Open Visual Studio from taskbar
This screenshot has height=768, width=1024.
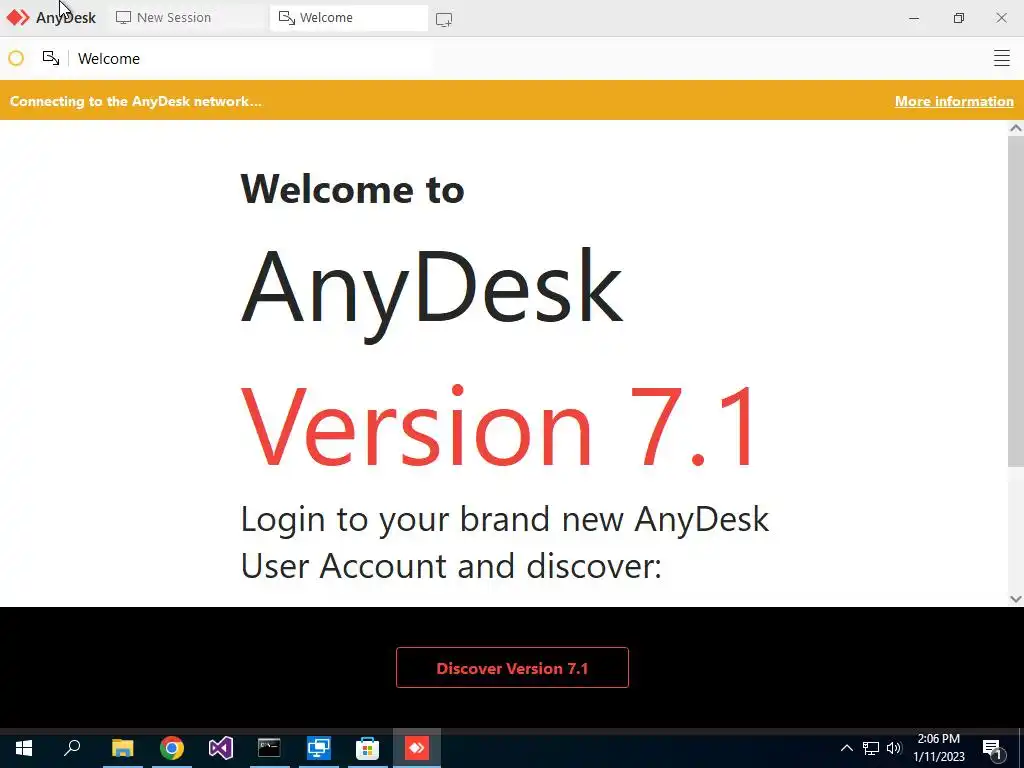[x=221, y=748]
